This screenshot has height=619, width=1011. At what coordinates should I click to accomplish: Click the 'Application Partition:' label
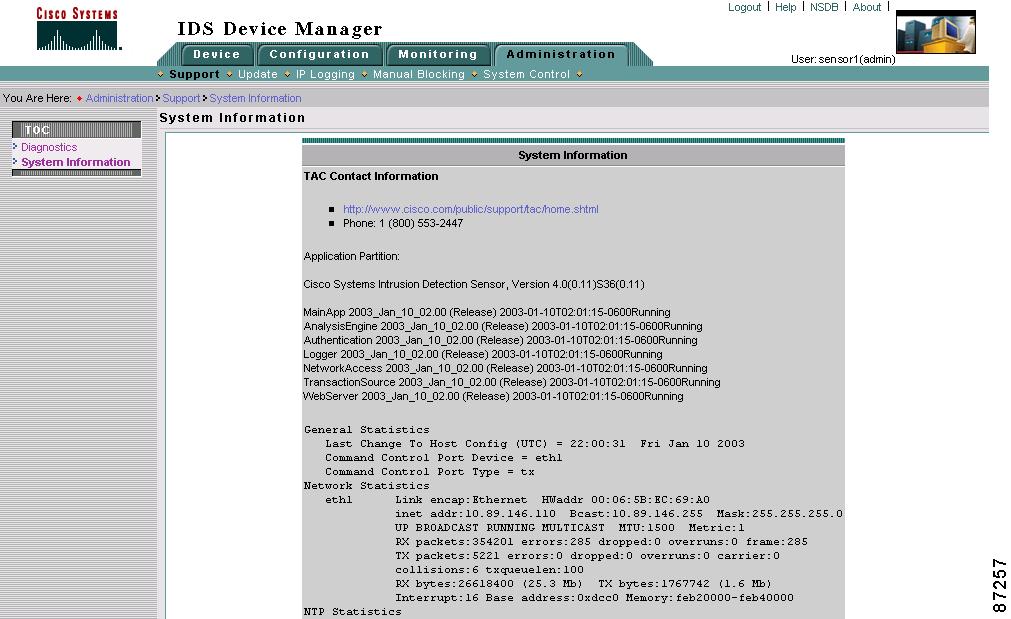(x=351, y=256)
